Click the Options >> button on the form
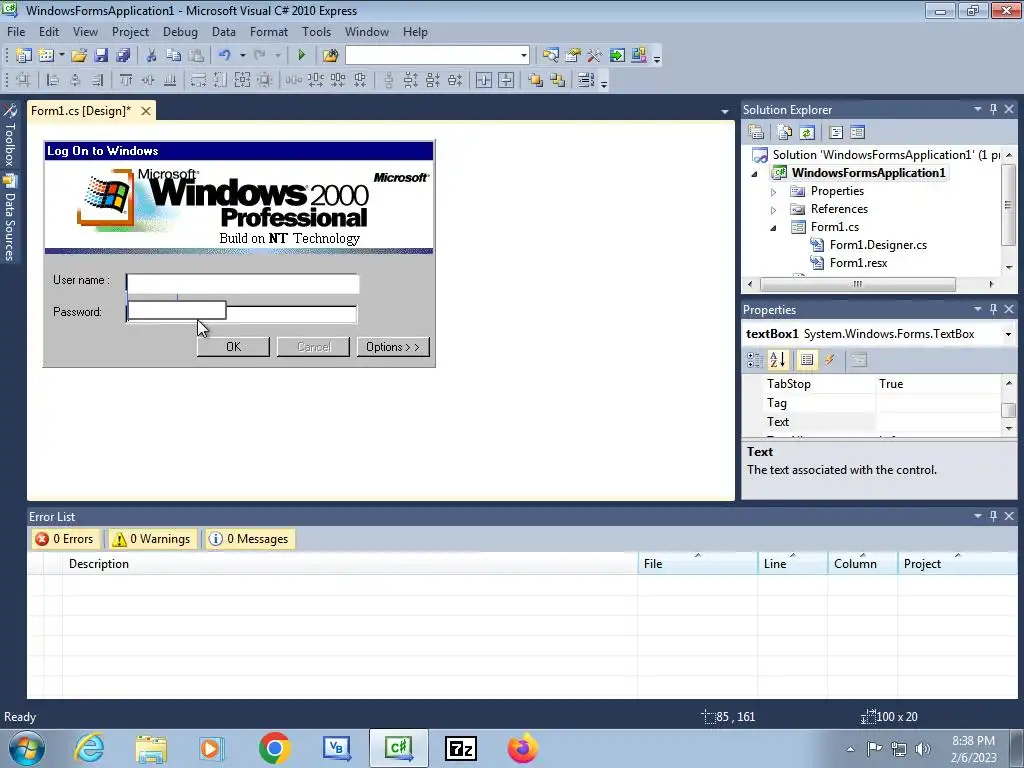 (392, 347)
